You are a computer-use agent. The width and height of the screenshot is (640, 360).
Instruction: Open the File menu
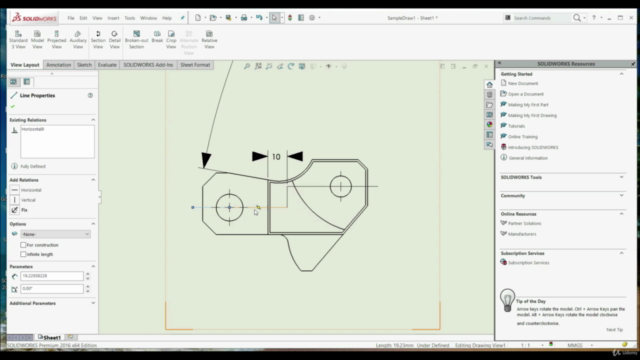click(x=71, y=18)
